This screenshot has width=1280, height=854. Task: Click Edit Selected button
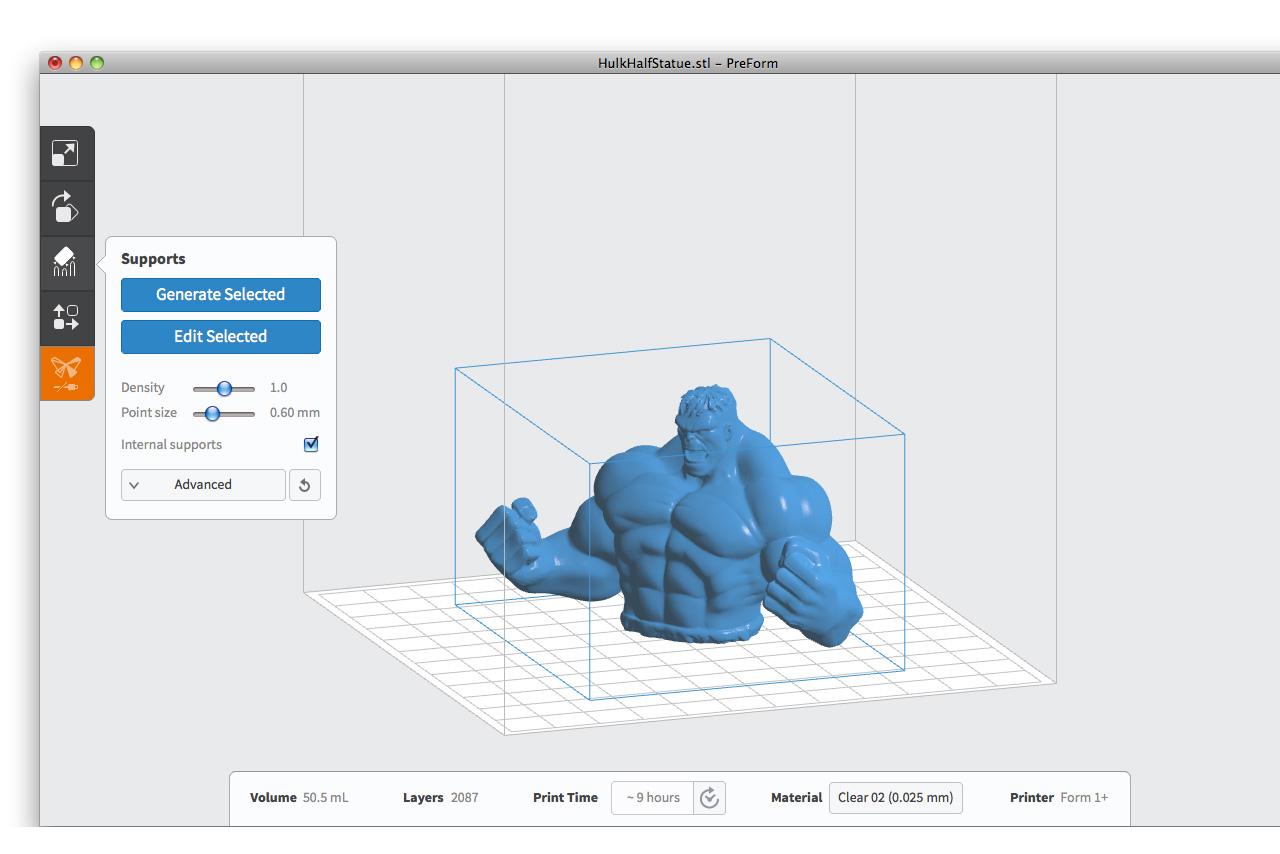(221, 337)
